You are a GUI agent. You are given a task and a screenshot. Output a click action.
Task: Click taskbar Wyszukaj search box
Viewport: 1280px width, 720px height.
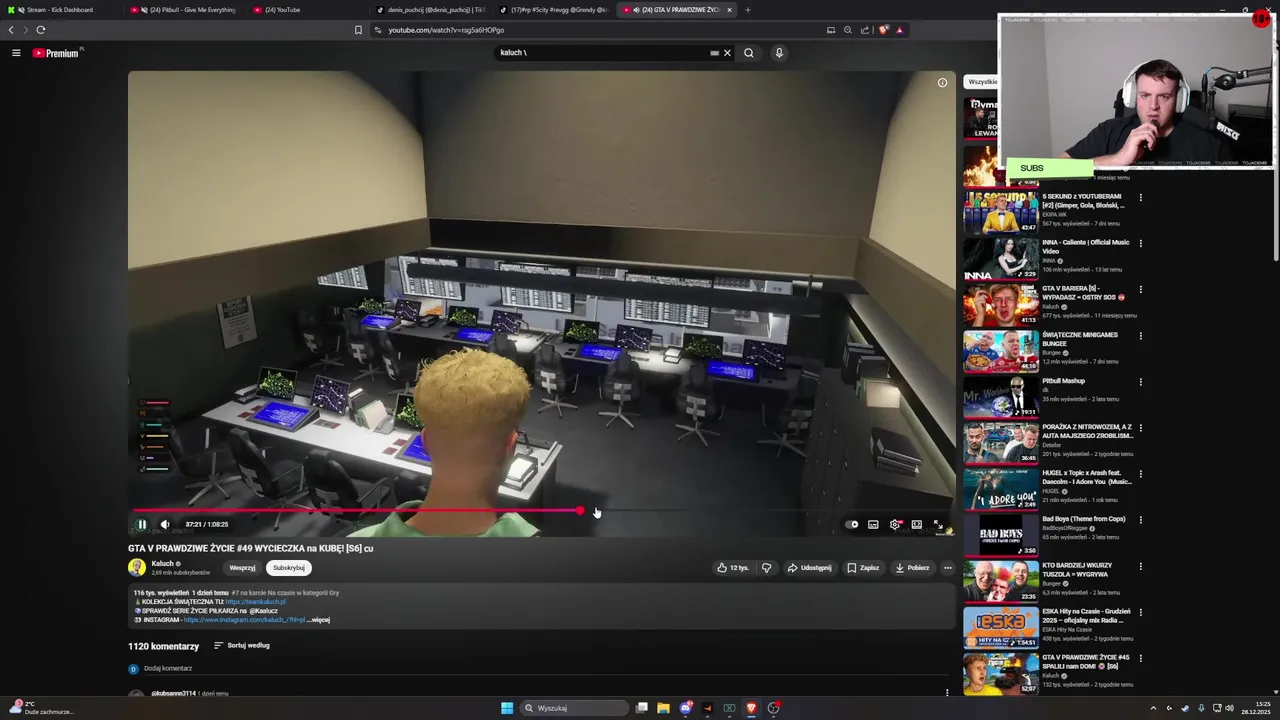[x=574, y=708]
